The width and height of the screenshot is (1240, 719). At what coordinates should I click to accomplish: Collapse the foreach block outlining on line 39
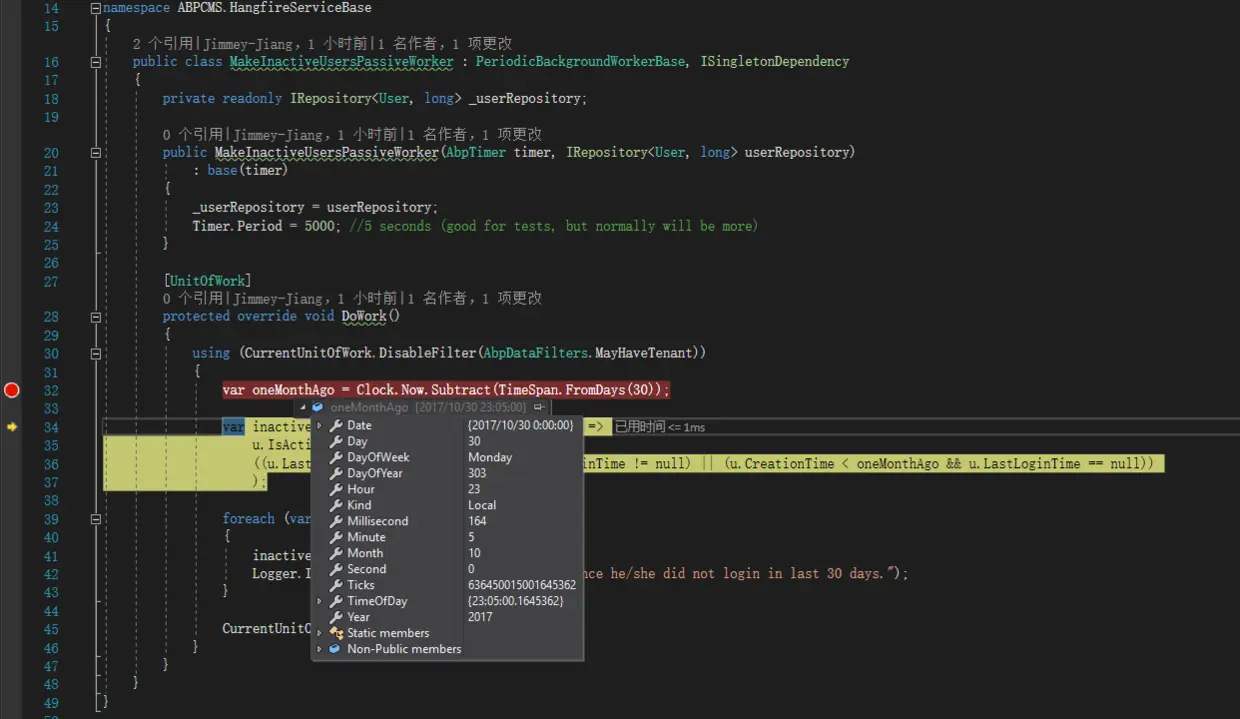(96, 518)
